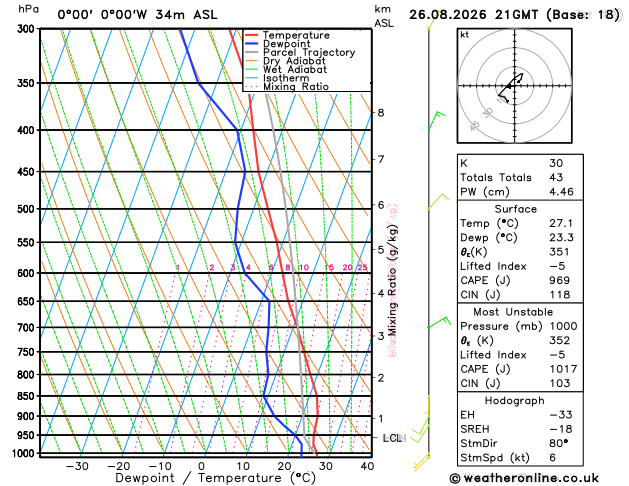Click the Most Unstable theta-e value 352
The image size is (629, 486).
pyautogui.click(x=559, y=340)
